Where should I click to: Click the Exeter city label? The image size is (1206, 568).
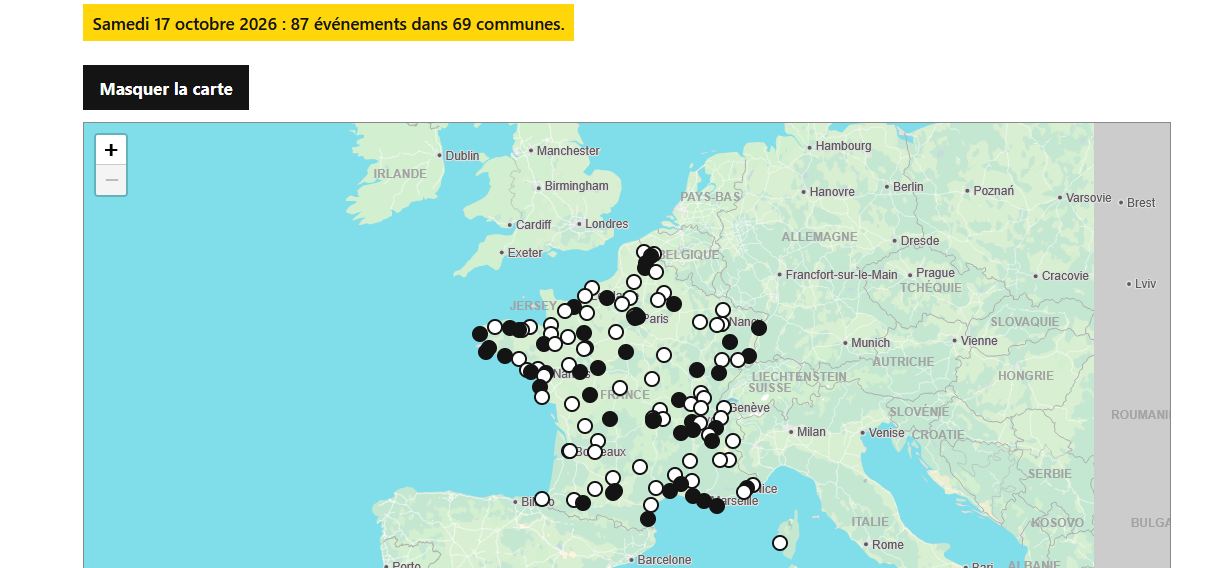click(x=525, y=253)
